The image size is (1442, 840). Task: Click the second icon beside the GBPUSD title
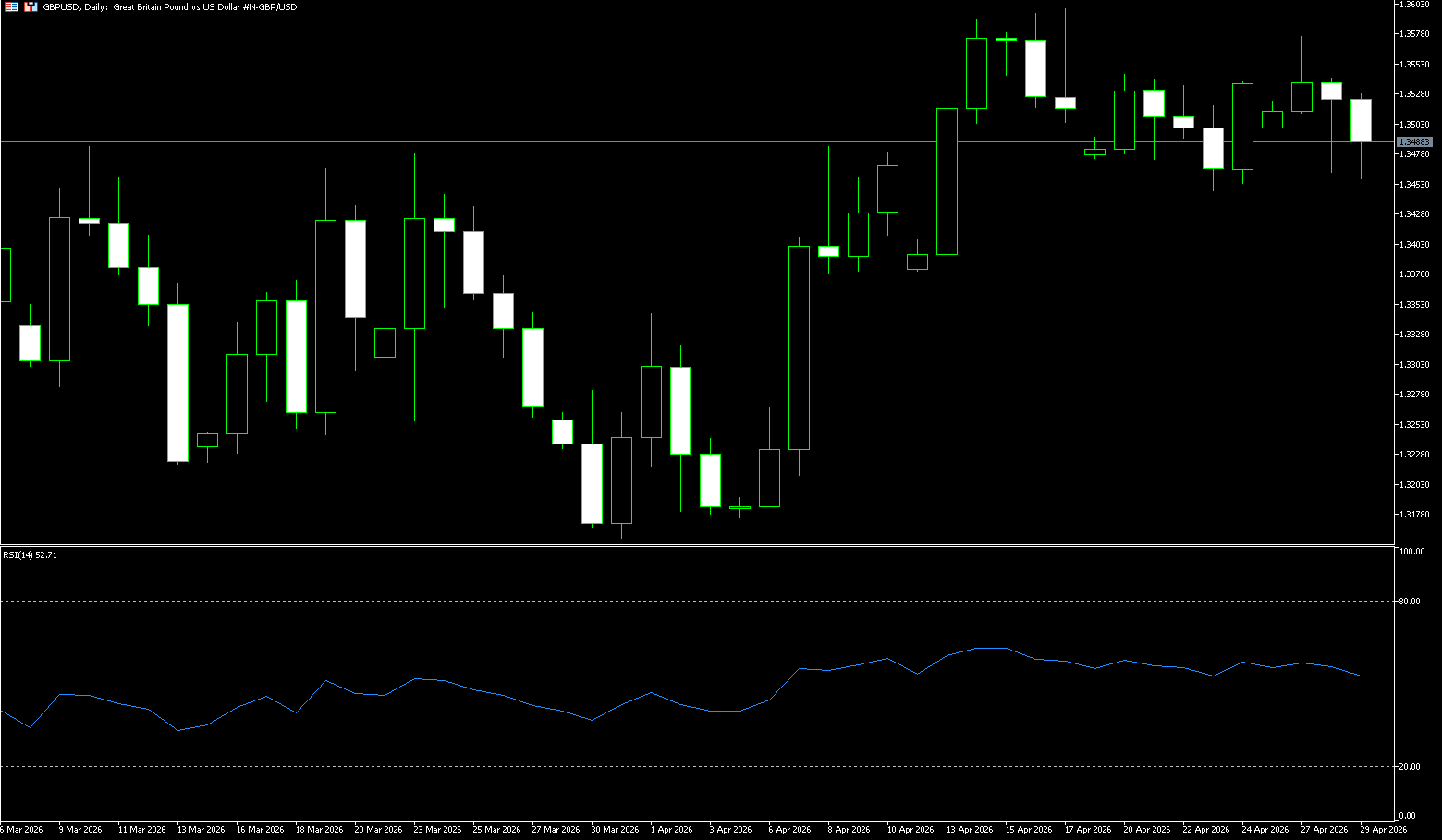31,6
